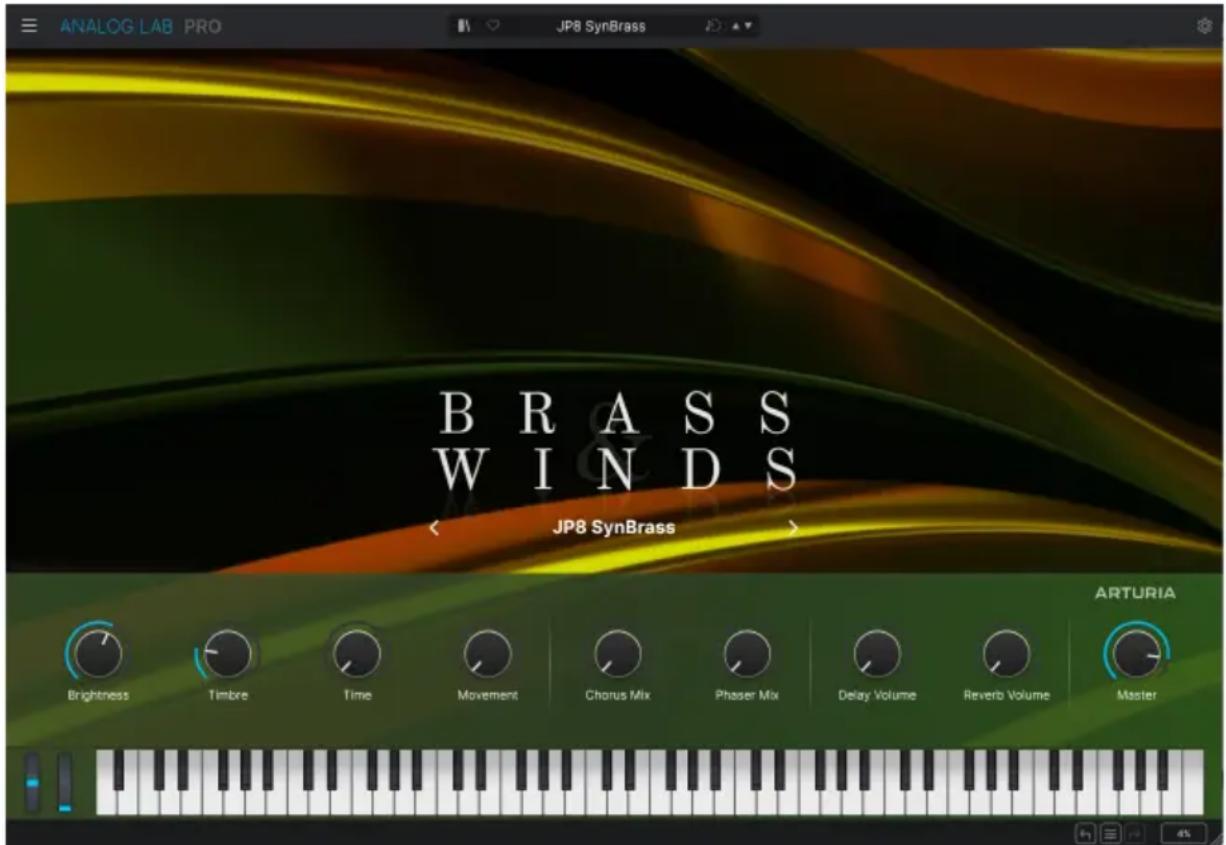Open the settings gear icon
Screen dimensions: 1226x845
click(x=1204, y=27)
